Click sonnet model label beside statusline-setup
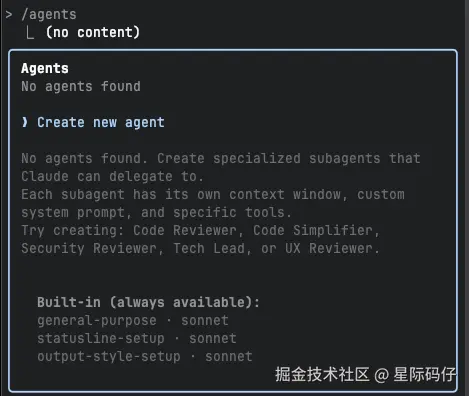 coord(213,339)
